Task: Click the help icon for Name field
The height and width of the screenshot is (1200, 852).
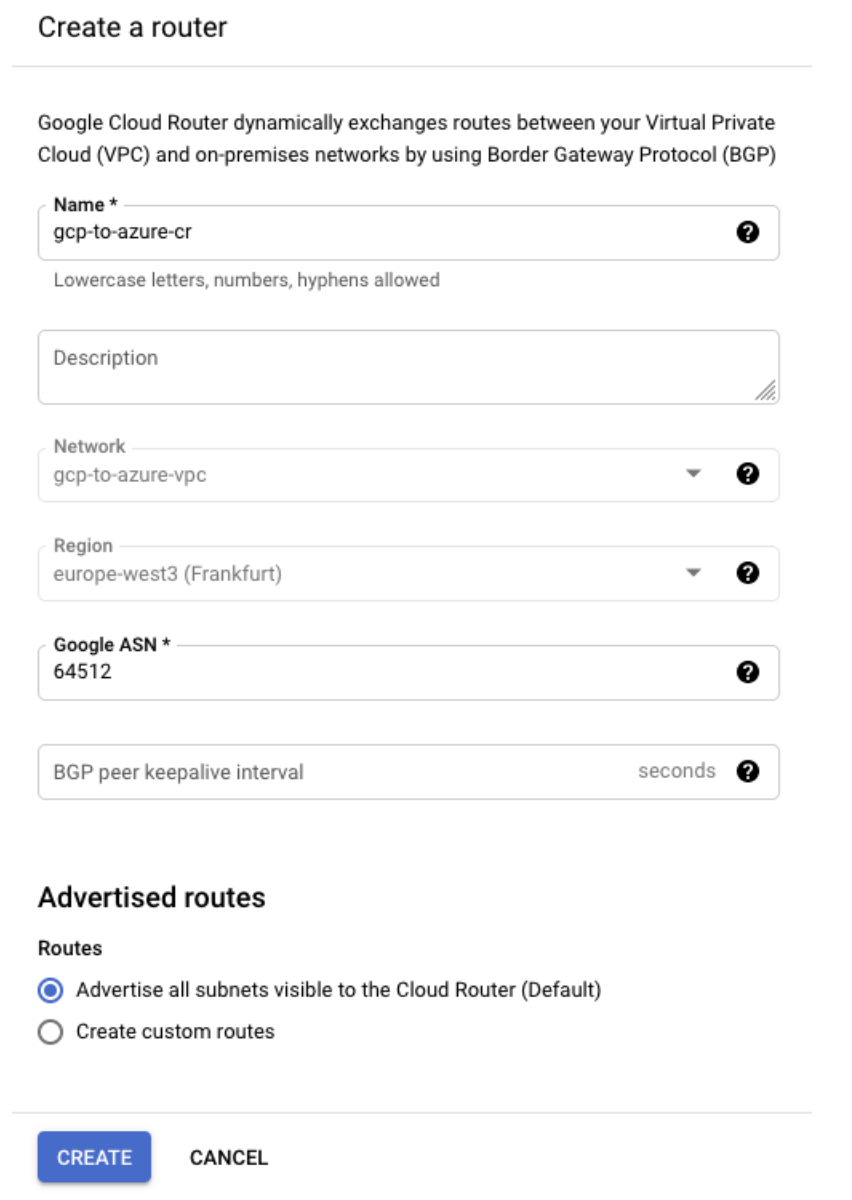Action: (747, 233)
